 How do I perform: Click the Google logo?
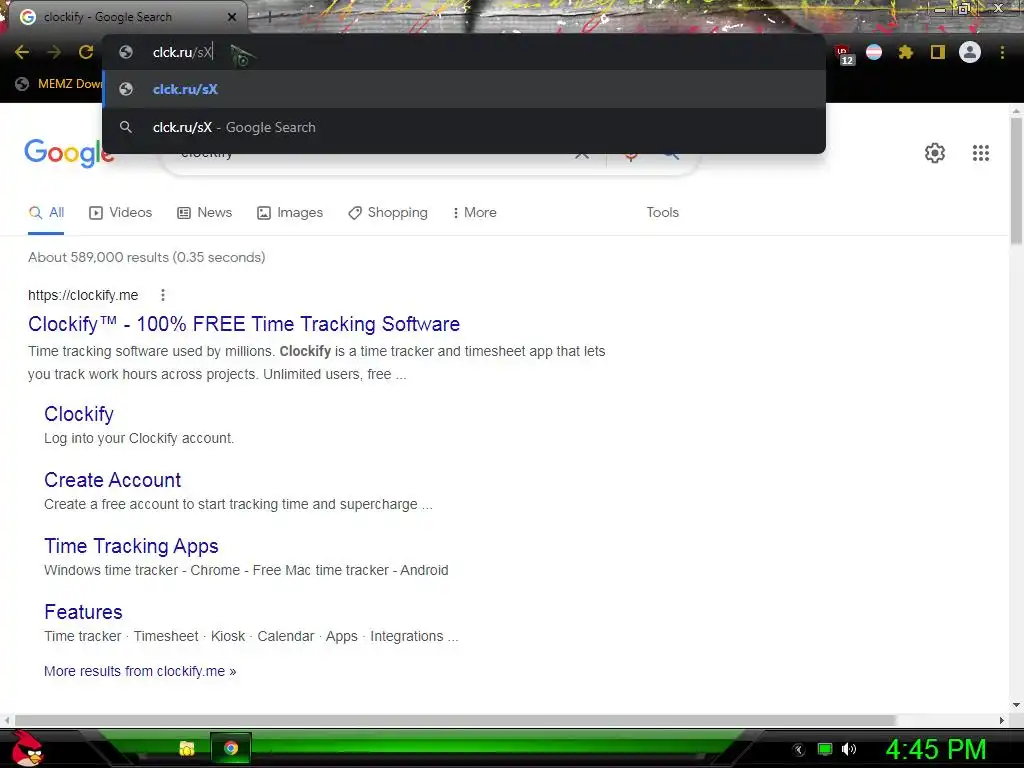click(x=69, y=153)
